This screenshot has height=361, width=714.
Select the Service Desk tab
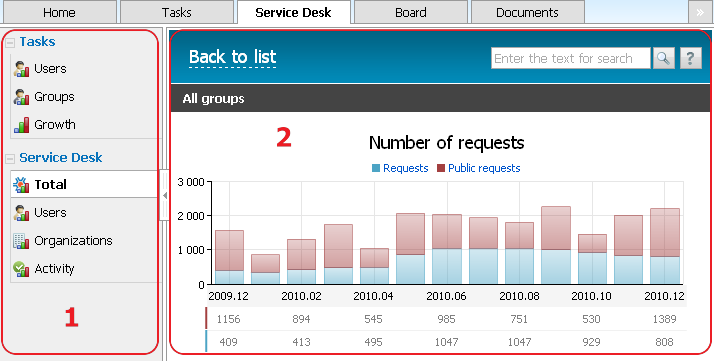(x=294, y=12)
